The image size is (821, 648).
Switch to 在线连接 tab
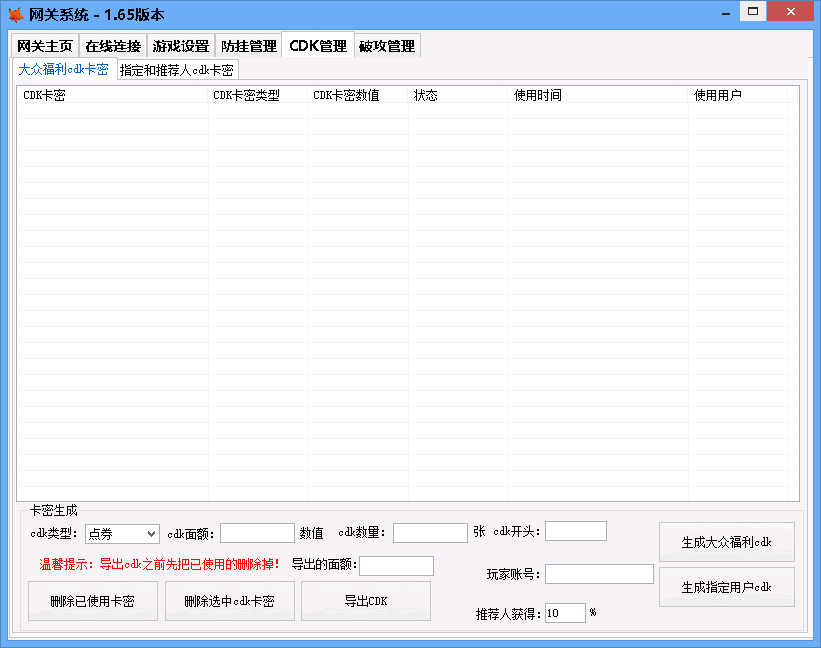[x=113, y=46]
